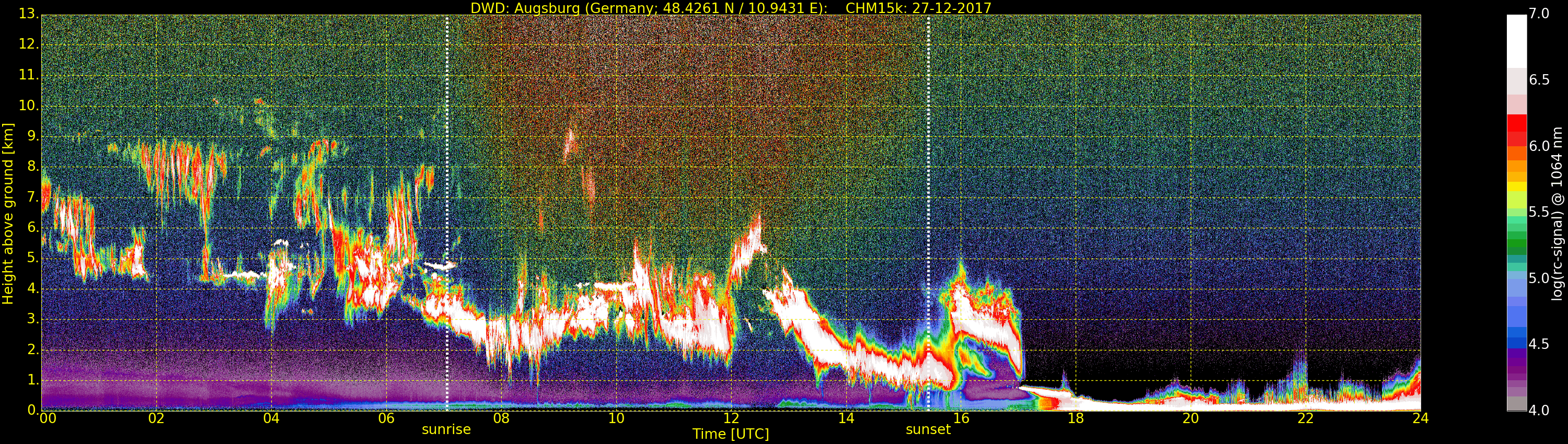
Task: Click the '6.0' colorbar tick label
Action: (1539, 146)
